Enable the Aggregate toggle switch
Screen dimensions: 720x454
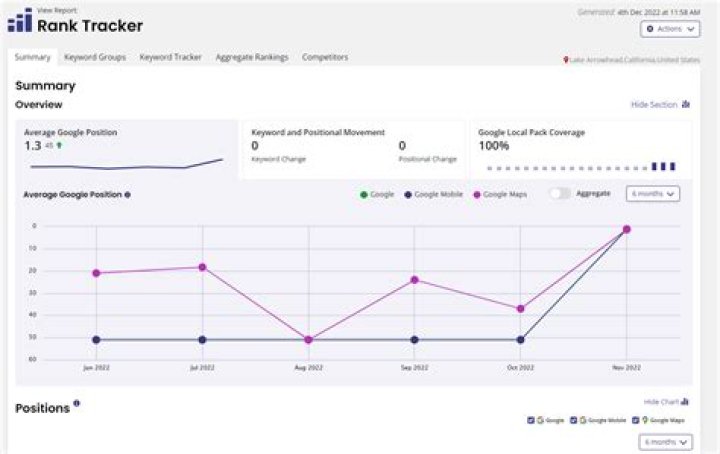tap(560, 194)
